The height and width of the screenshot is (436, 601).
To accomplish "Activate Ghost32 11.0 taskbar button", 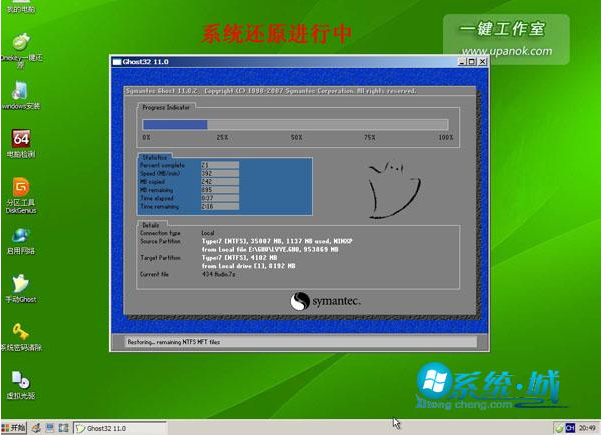I will pos(120,428).
